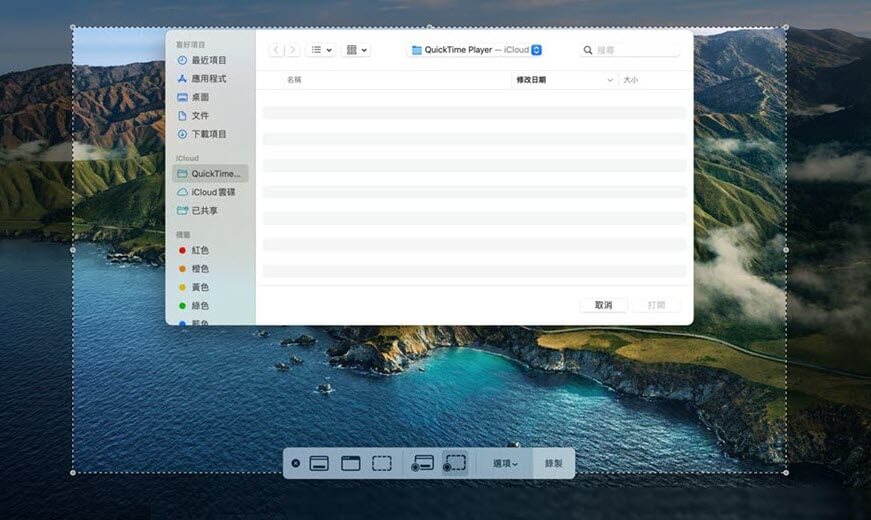This screenshot has height=520, width=871.
Task: Select QuickTime folder in iCloud sidebar
Action: 210,174
